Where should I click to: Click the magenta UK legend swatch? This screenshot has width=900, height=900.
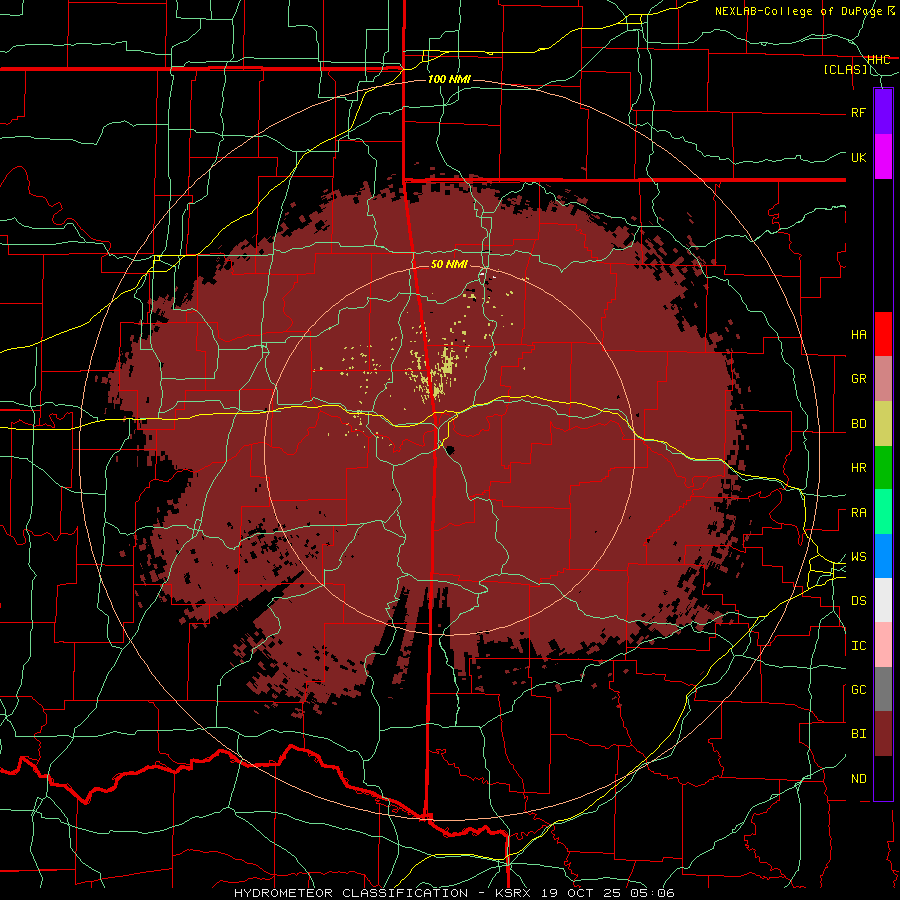pos(883,157)
